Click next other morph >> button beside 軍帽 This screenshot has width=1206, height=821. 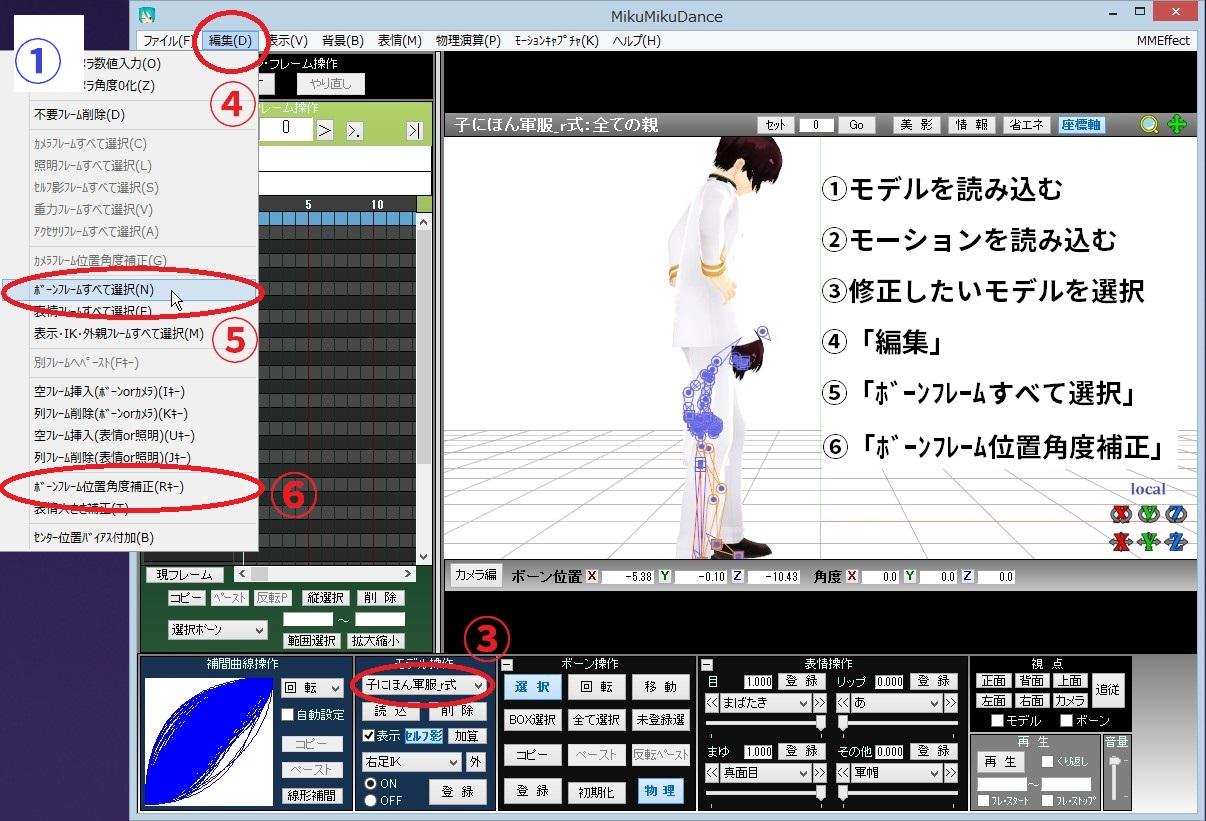point(951,773)
